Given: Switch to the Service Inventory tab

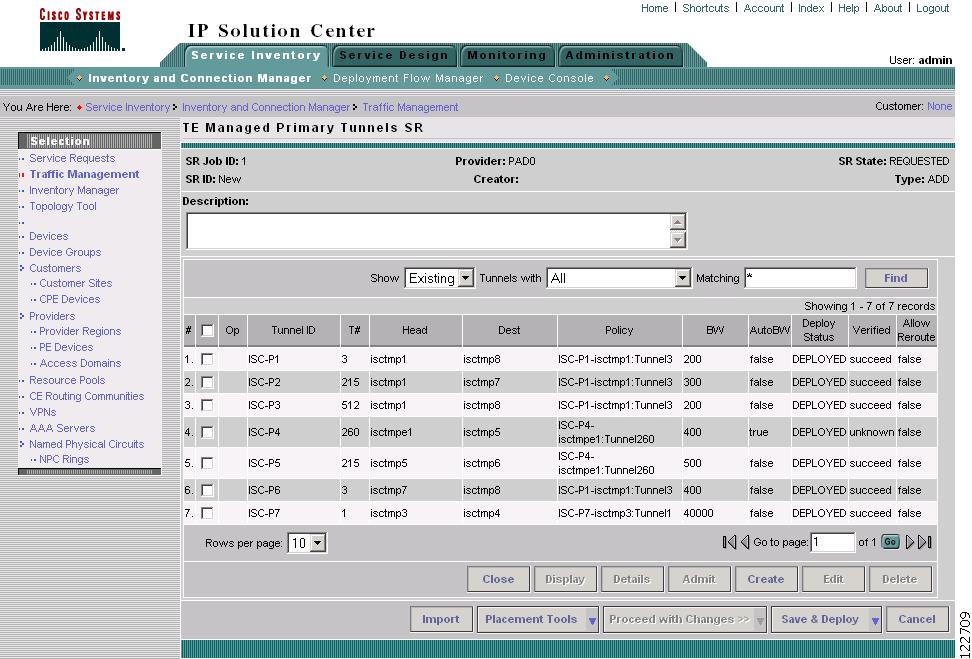Looking at the screenshot, I should (x=255, y=55).
